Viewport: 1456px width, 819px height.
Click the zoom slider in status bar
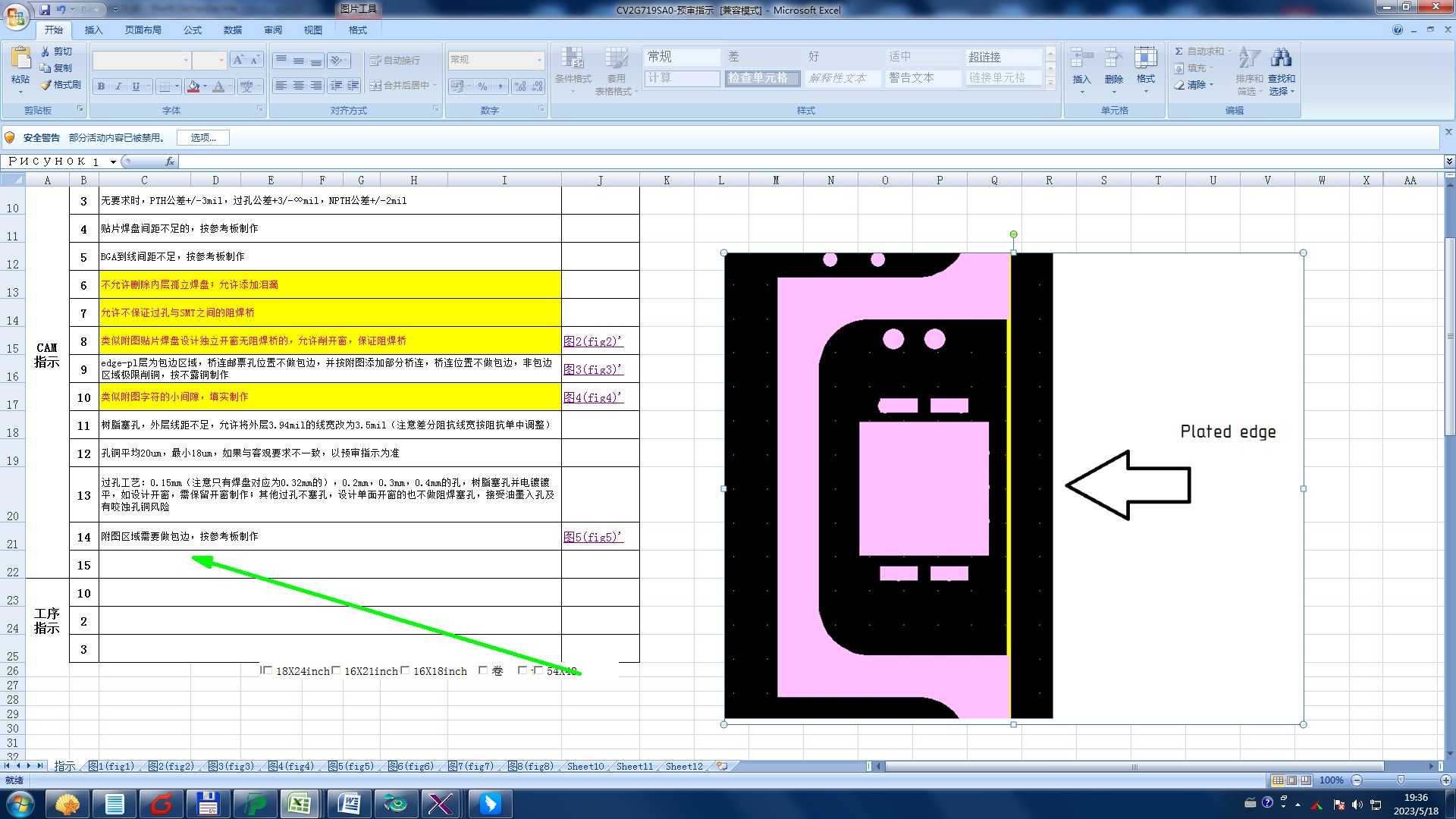click(1401, 780)
